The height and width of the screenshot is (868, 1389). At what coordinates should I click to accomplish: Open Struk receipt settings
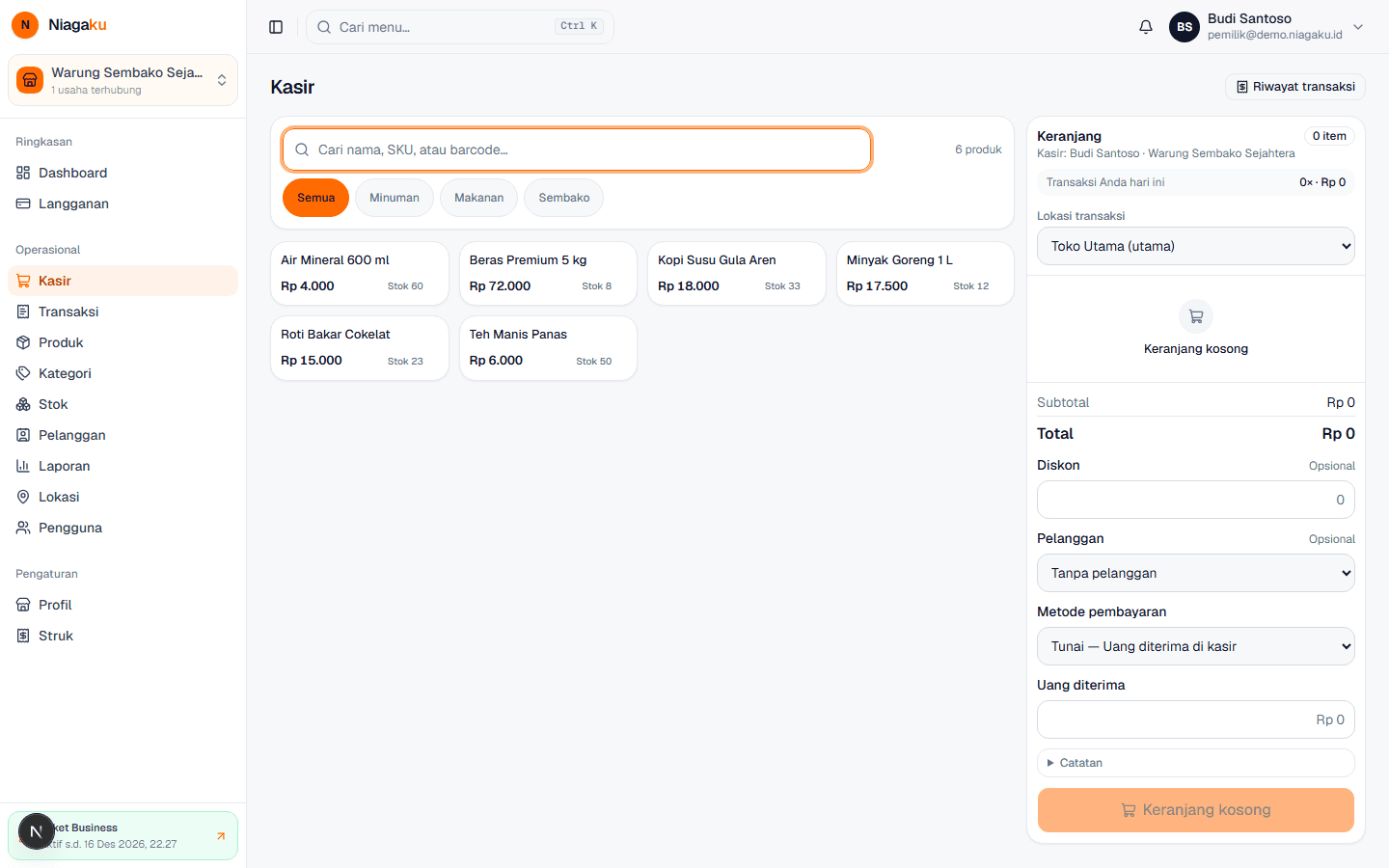[x=123, y=636]
